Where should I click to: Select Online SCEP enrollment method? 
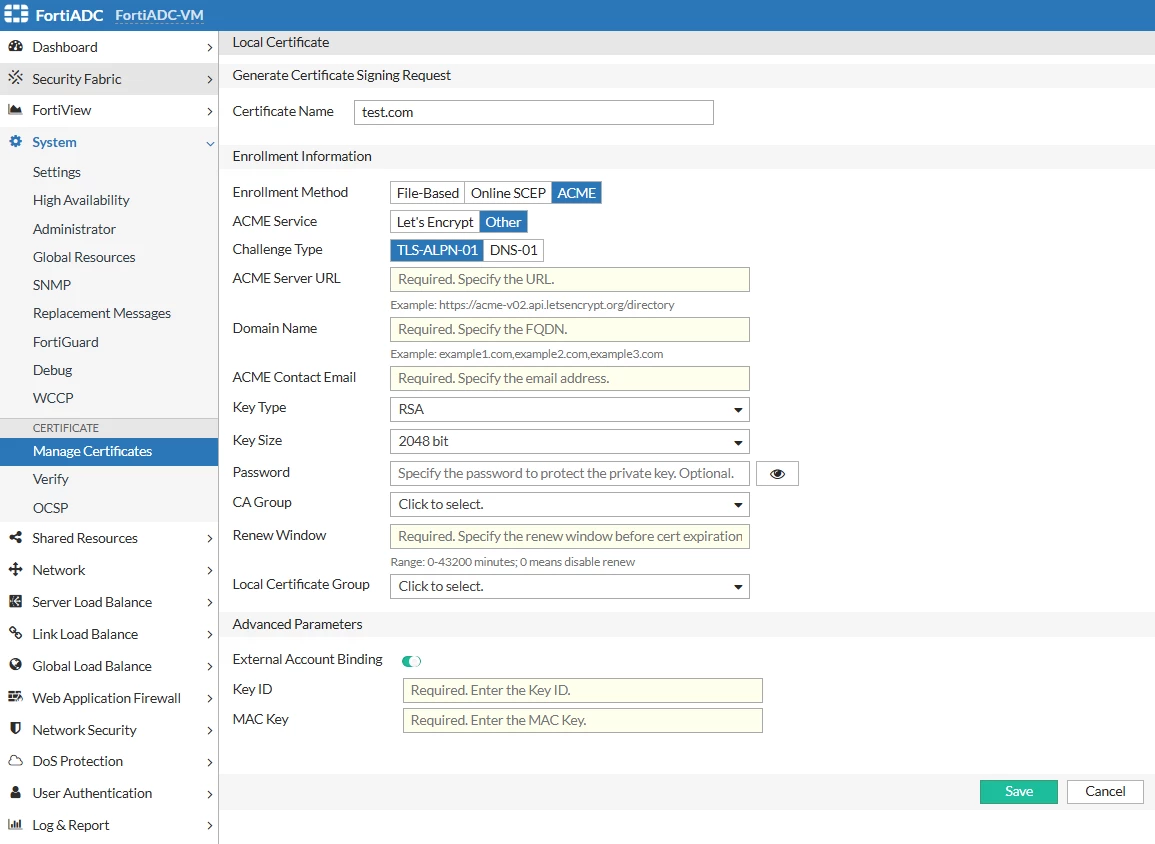pyautogui.click(x=508, y=193)
